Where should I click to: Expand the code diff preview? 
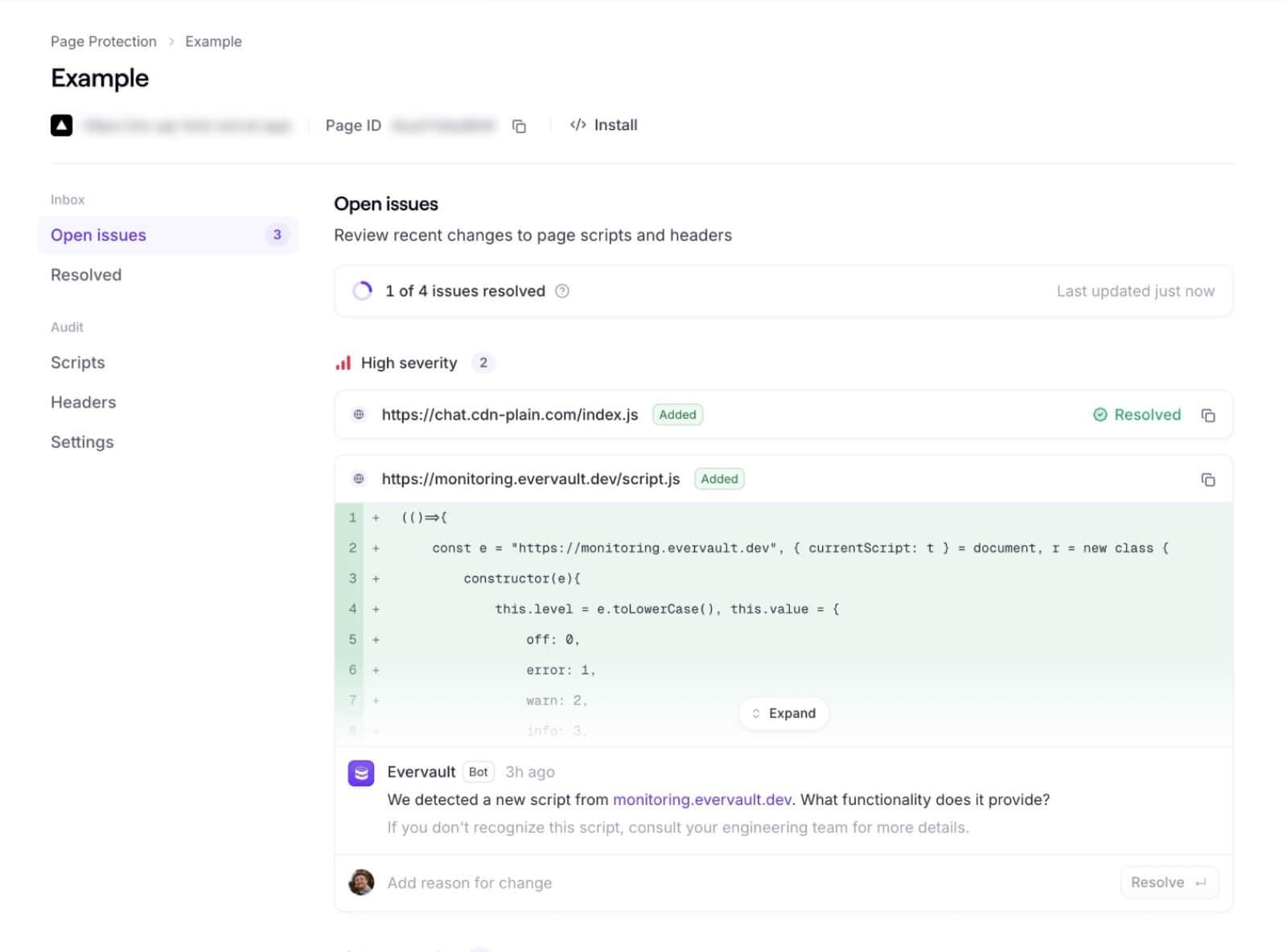783,713
